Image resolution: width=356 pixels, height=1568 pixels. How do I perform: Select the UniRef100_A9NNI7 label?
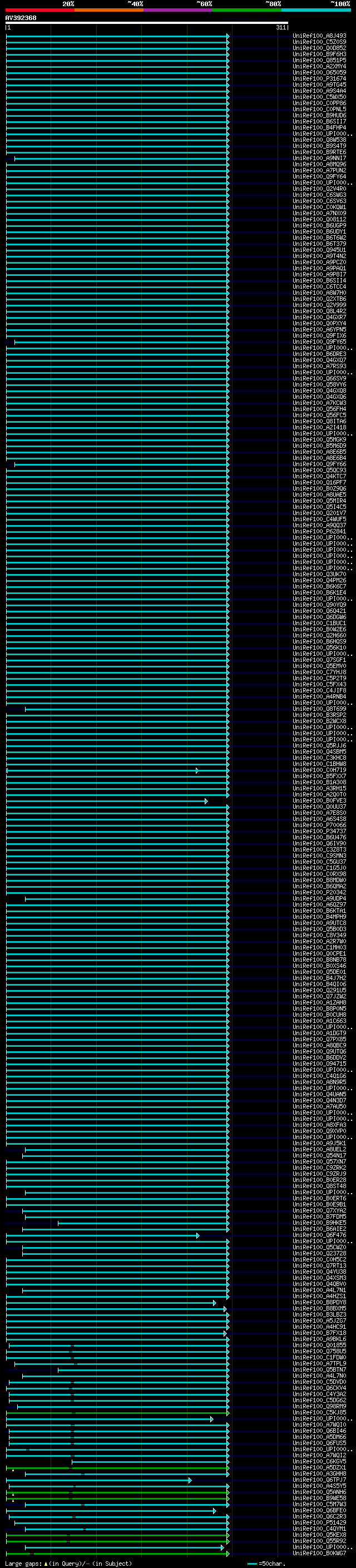coord(319,159)
